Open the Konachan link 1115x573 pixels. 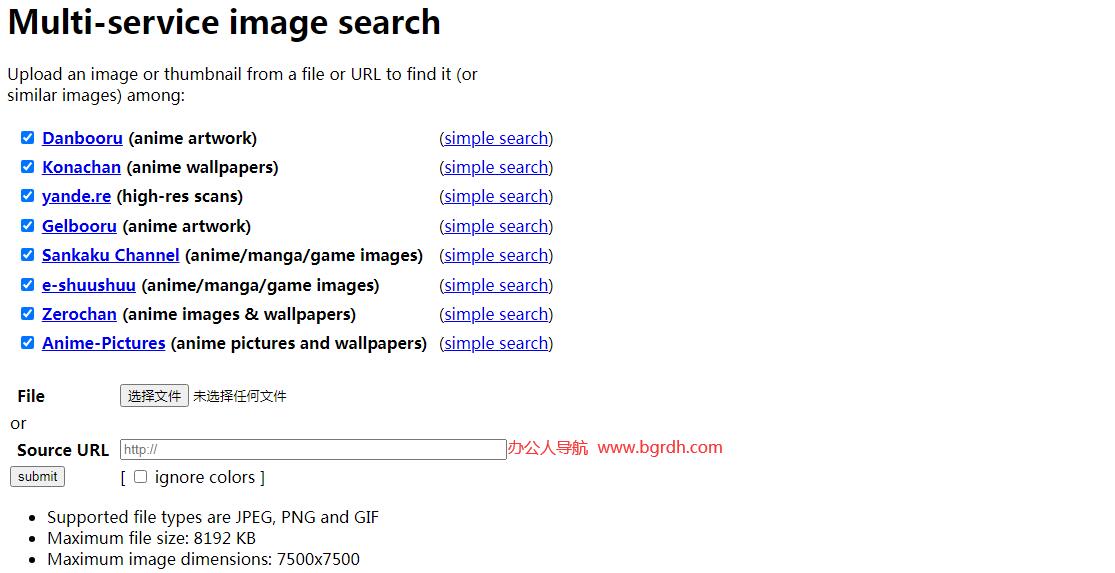[x=81, y=167]
